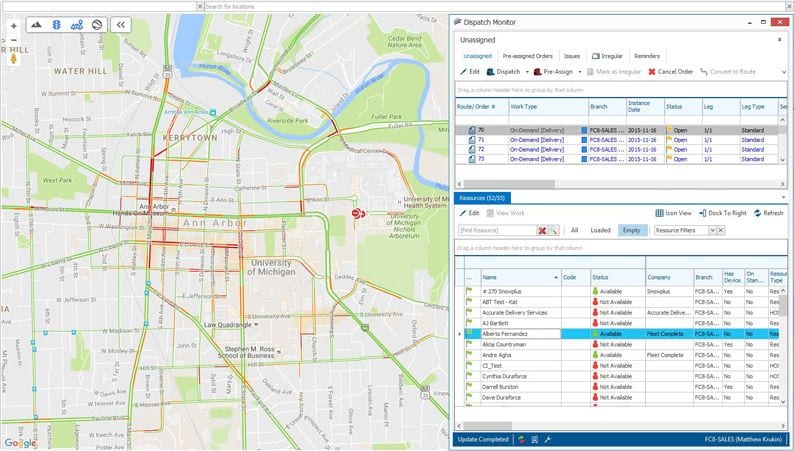Image resolution: width=794 pixels, height=451 pixels.
Task: Sort by Route/Order # column
Action: tap(482, 107)
